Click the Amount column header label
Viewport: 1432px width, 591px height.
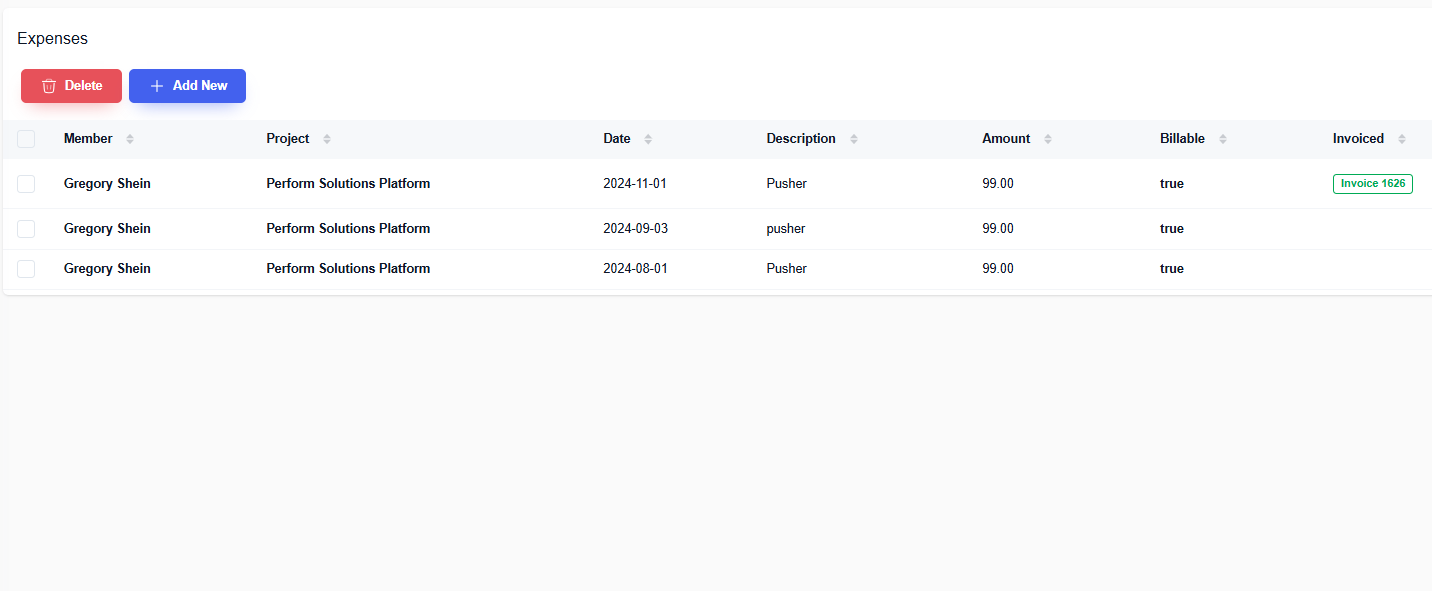[x=1006, y=139]
